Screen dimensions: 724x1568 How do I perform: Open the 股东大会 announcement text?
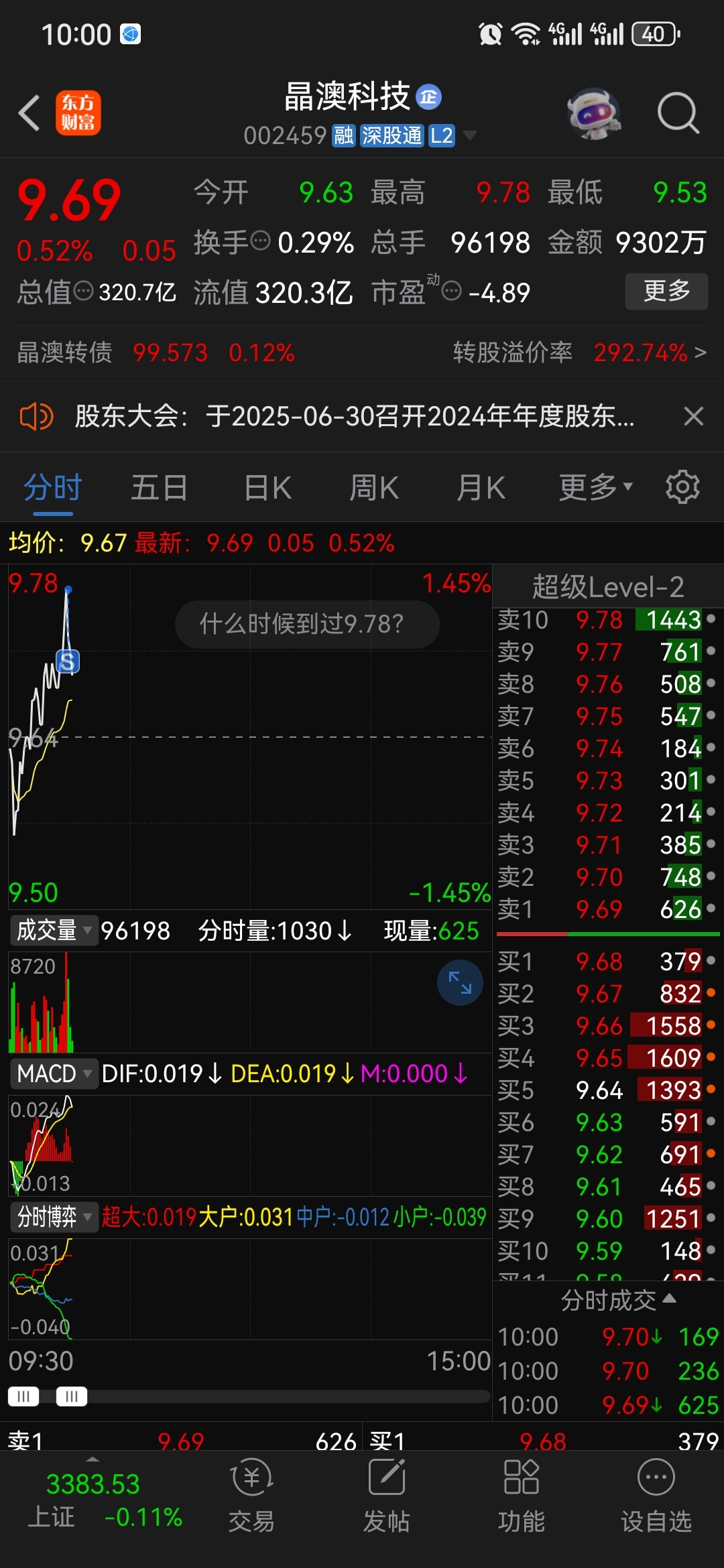point(354,417)
